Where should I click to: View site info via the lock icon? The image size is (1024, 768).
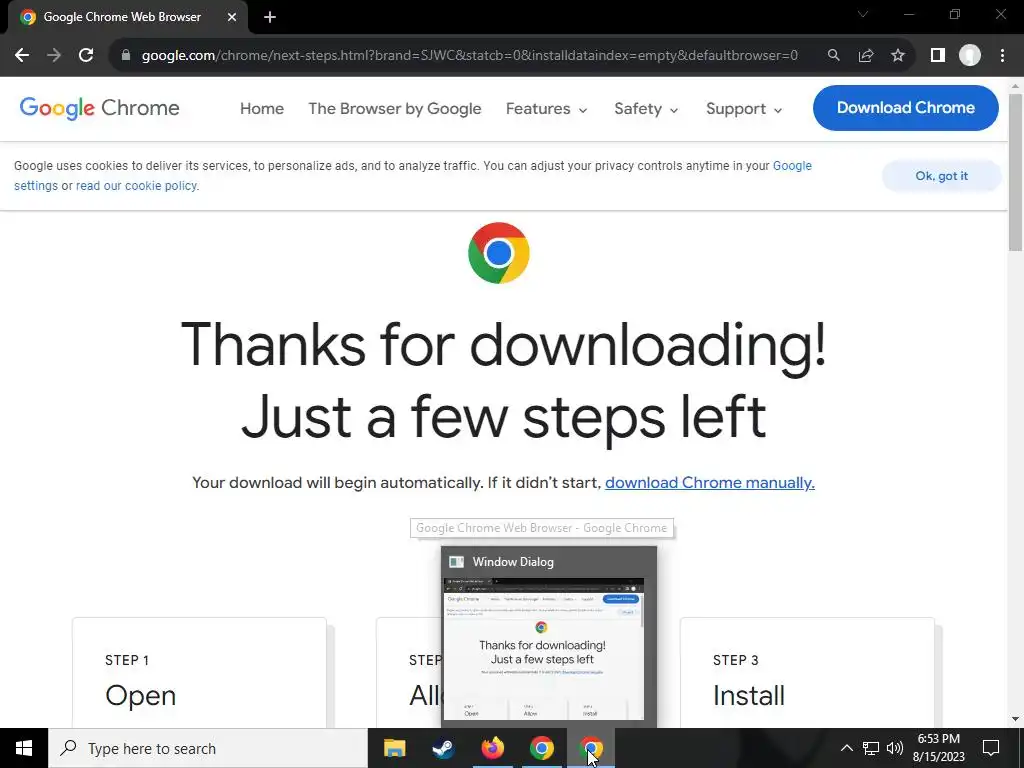(126, 56)
